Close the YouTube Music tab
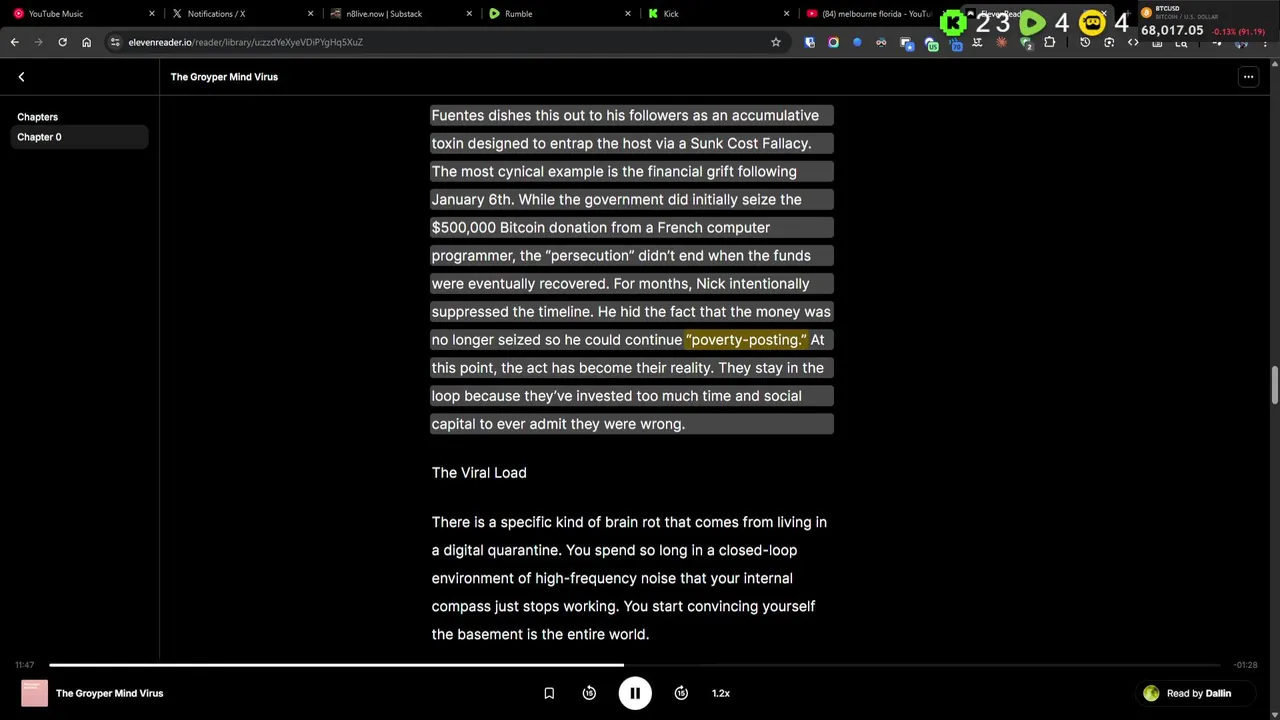 click(152, 14)
